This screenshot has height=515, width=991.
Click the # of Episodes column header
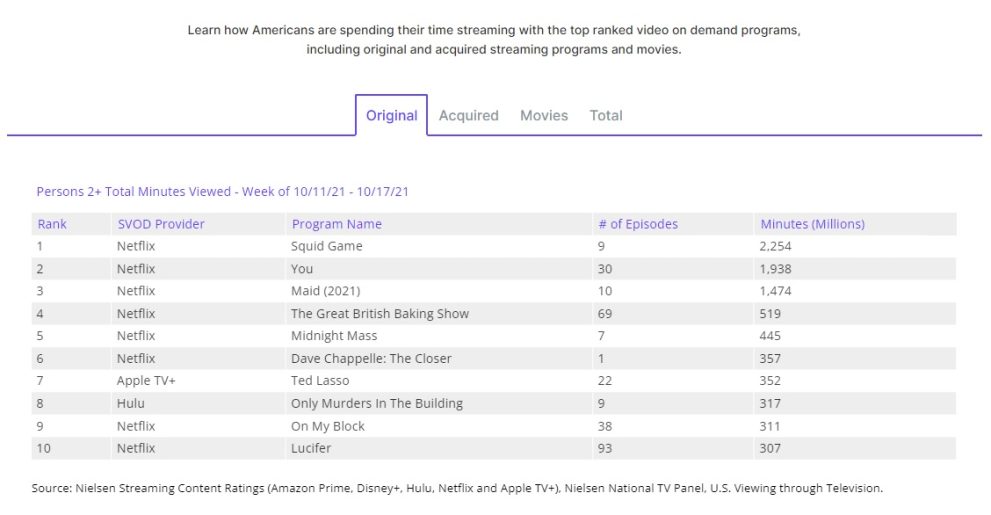pyautogui.click(x=637, y=224)
